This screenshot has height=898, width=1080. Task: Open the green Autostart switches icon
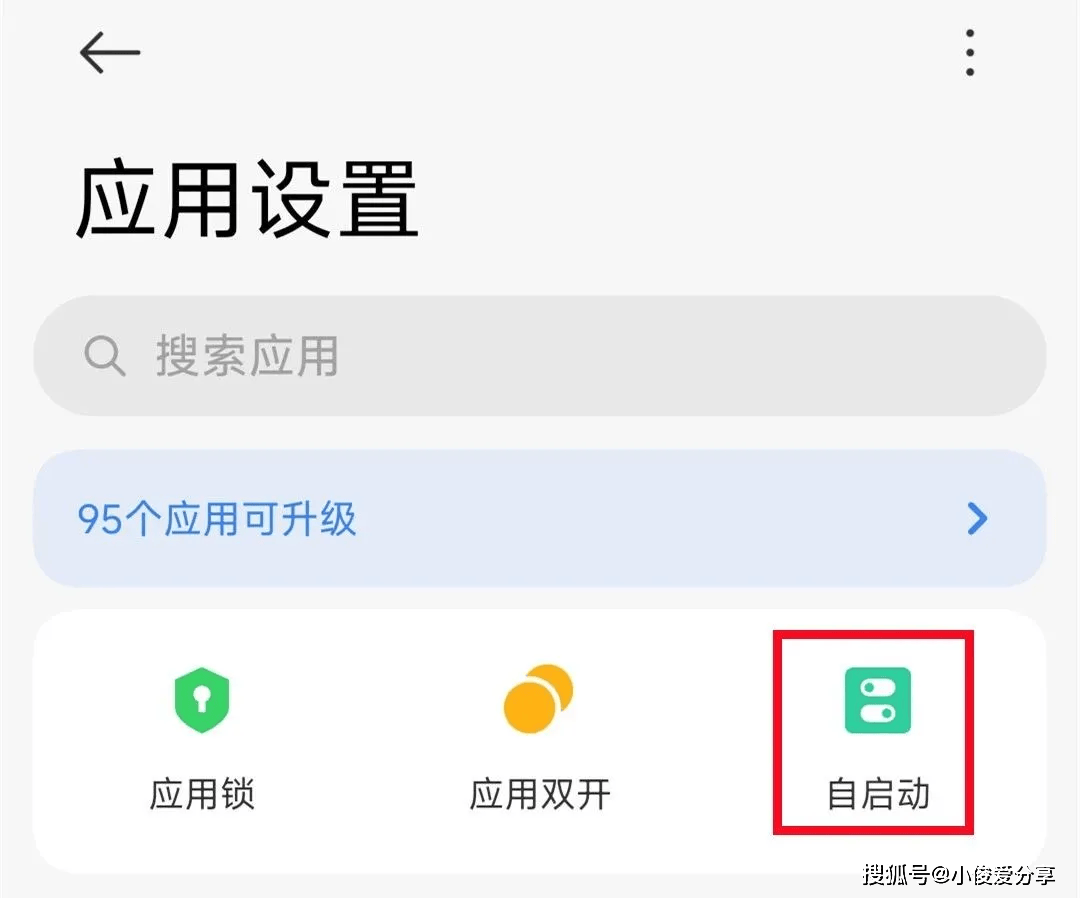(878, 700)
